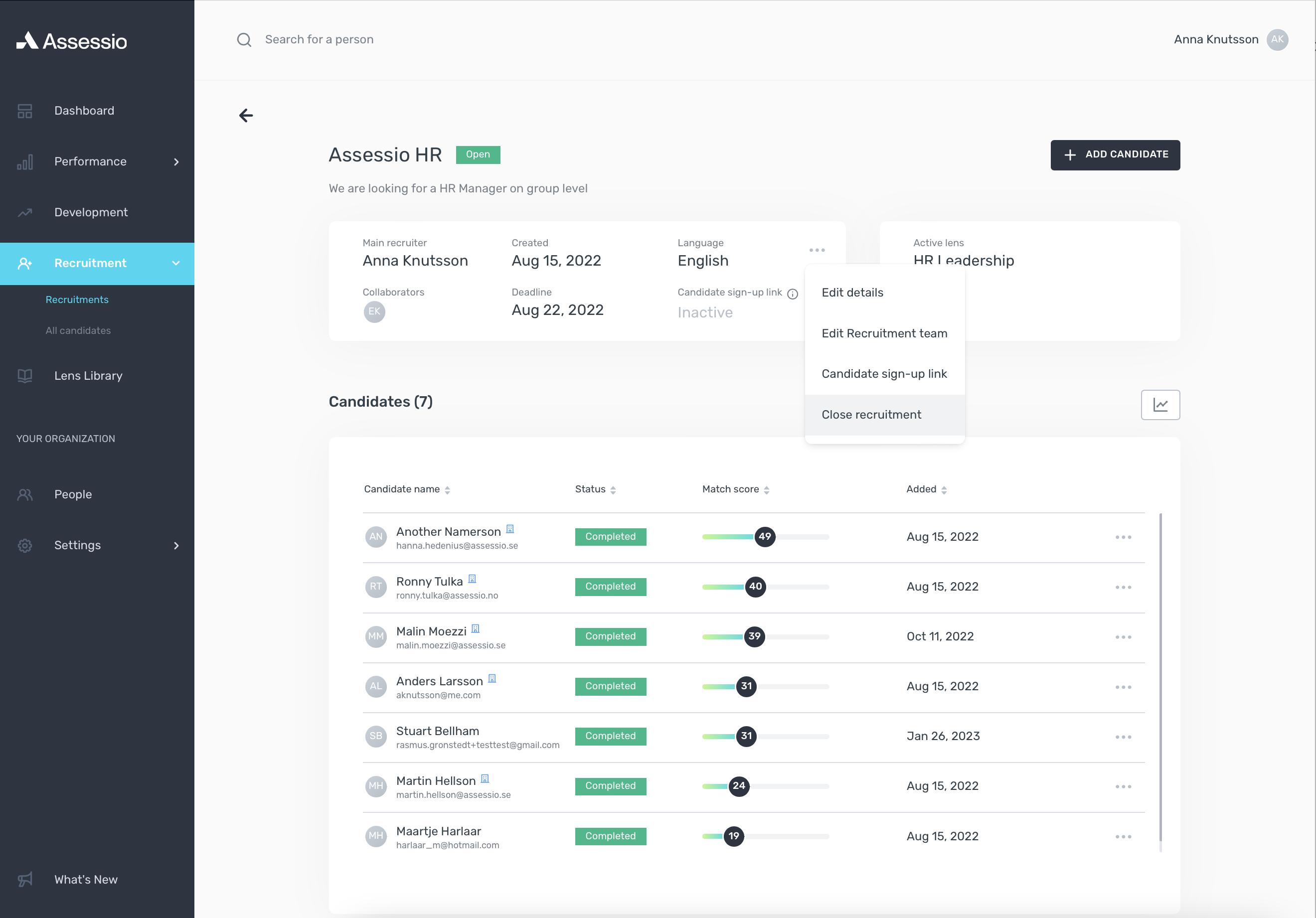Click the match score 40 slider
Screen dimensions: 1316x918
click(765, 587)
